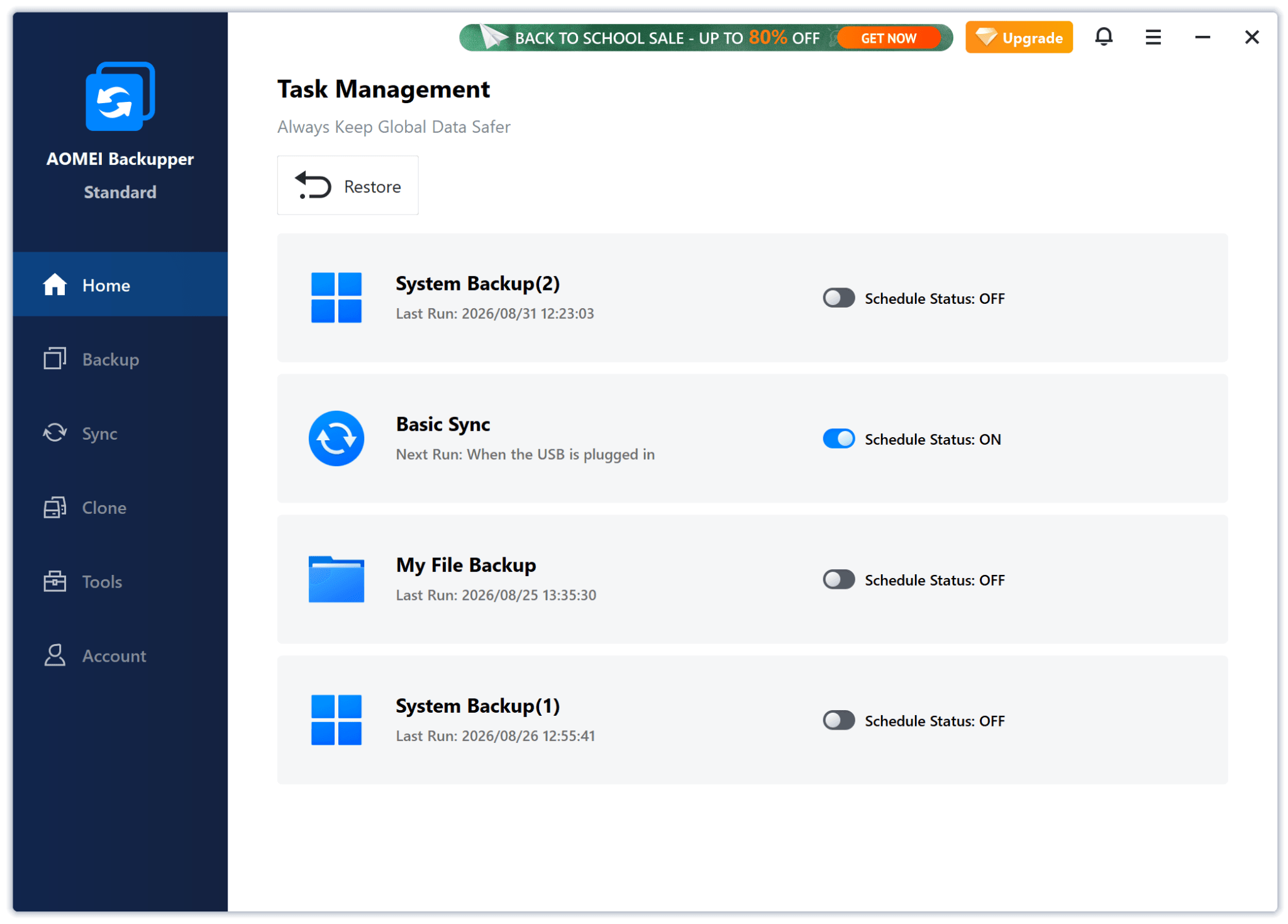Select the System Backup(1) task title
Viewport: 1288px width, 924px height.
(477, 706)
